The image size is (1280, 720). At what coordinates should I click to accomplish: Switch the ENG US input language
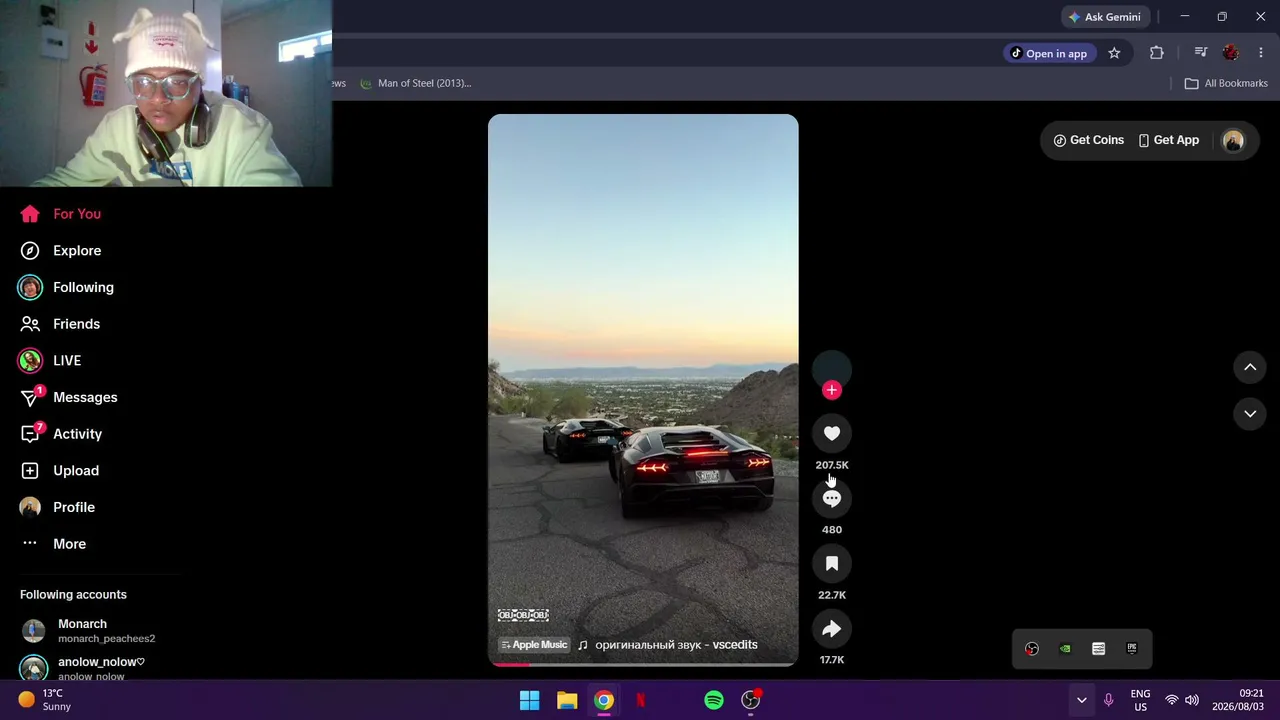1140,701
